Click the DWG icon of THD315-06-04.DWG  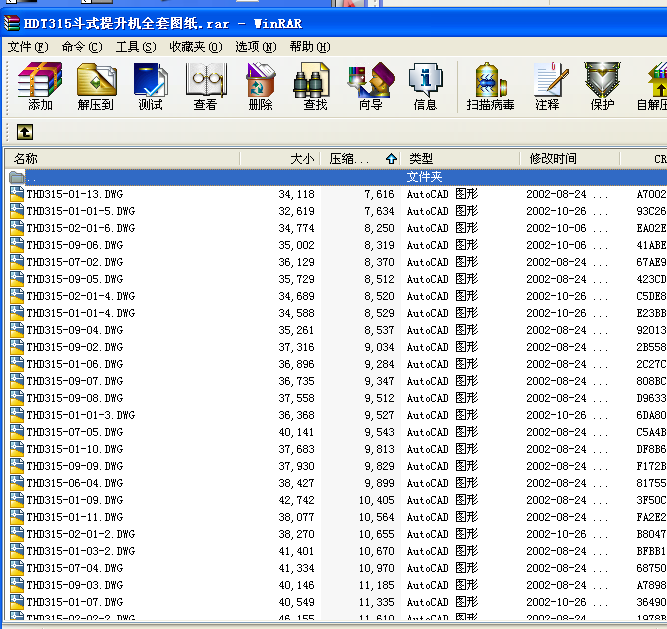(x=17, y=483)
